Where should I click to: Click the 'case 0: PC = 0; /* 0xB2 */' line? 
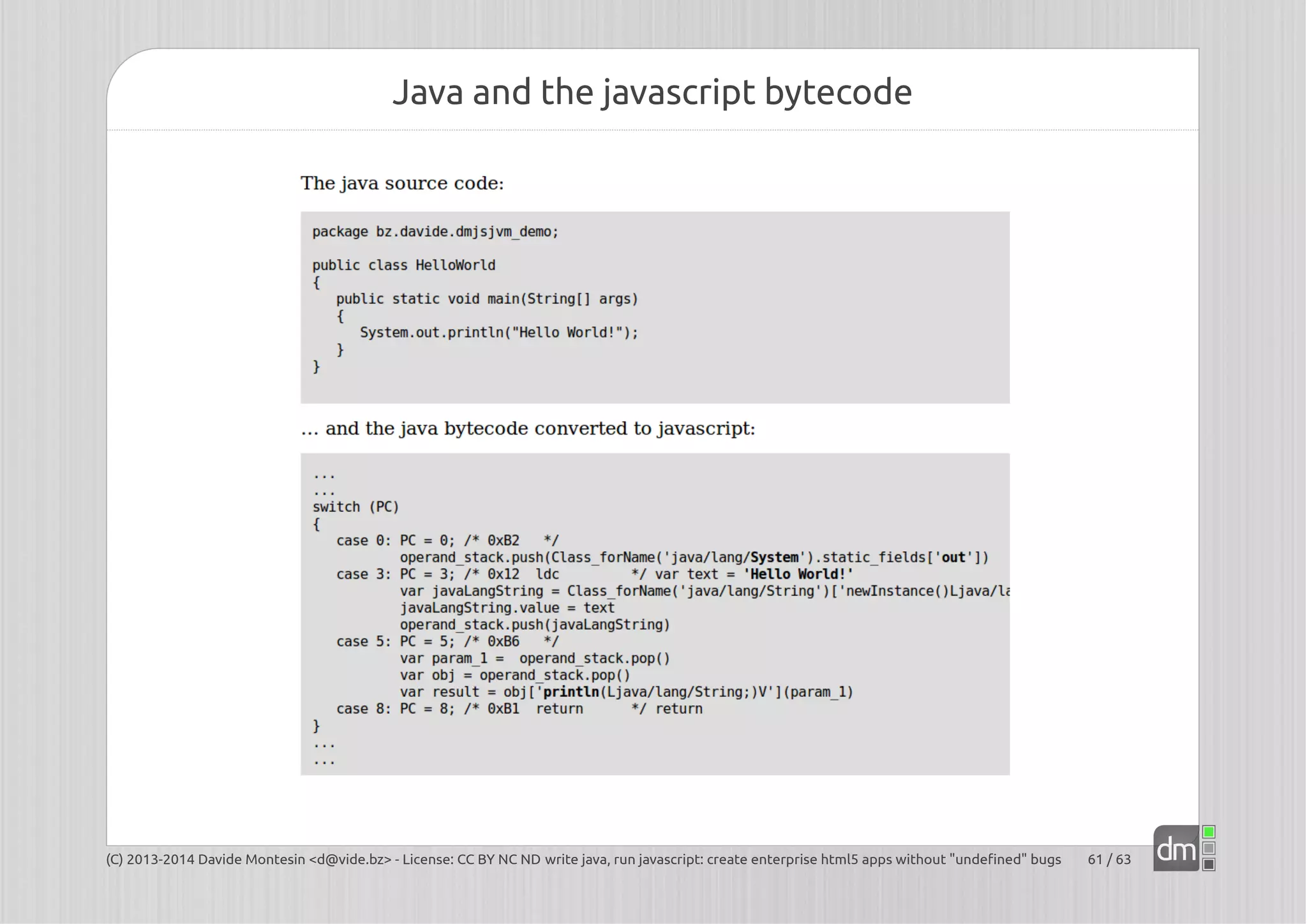pyautogui.click(x=447, y=540)
